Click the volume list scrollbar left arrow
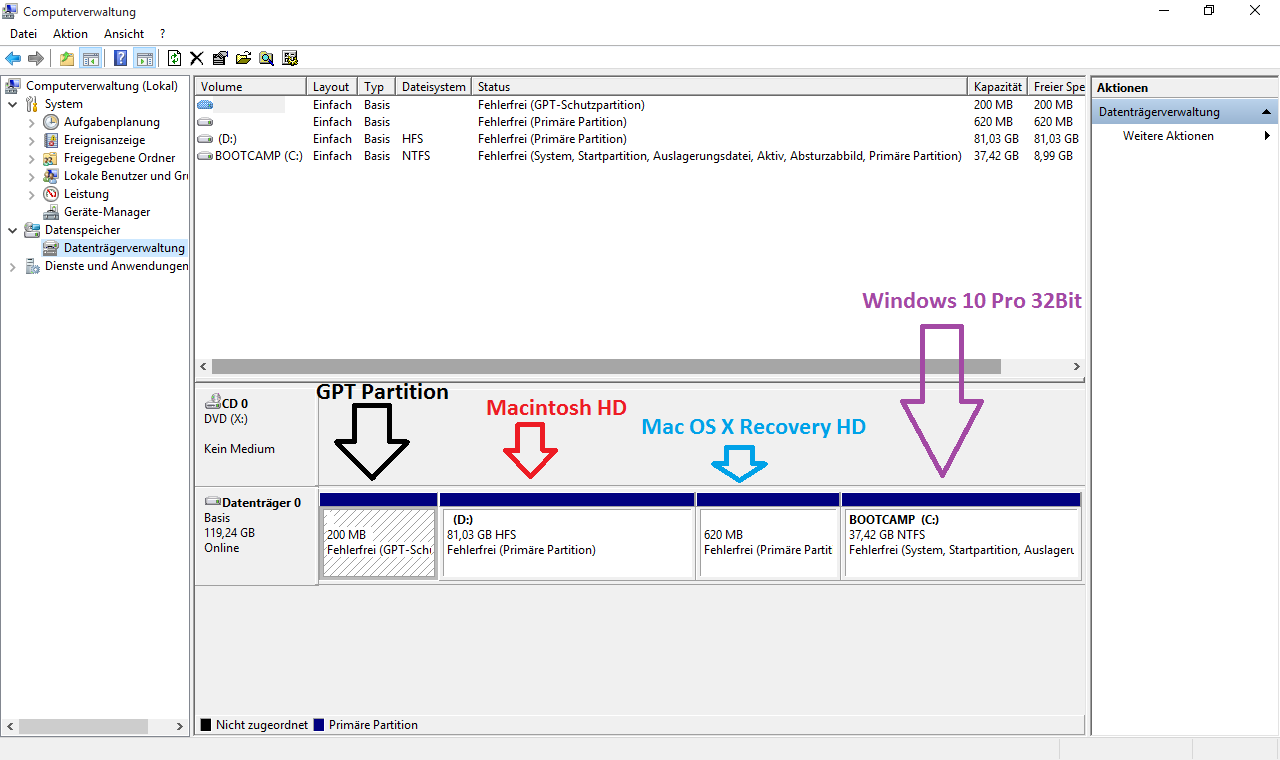Image resolution: width=1280 pixels, height=760 pixels. (x=204, y=367)
